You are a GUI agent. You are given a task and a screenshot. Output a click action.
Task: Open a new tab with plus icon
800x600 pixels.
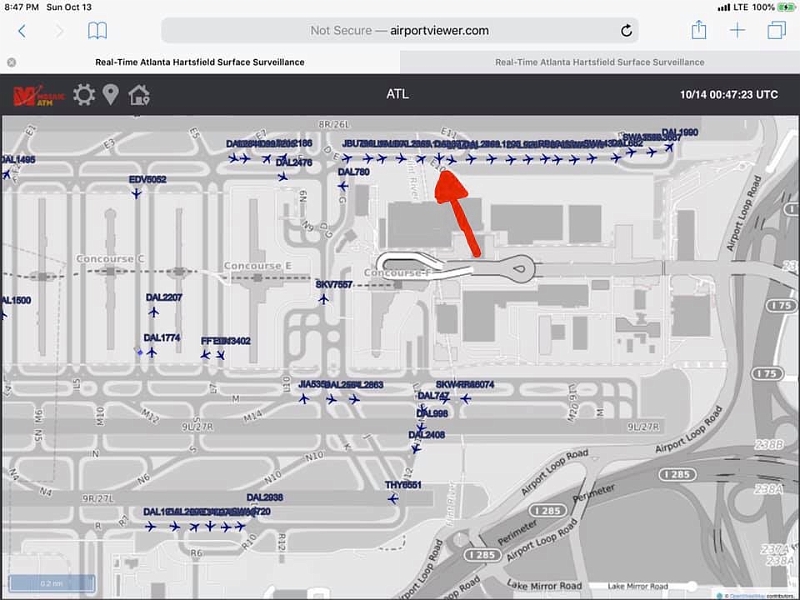click(x=737, y=30)
